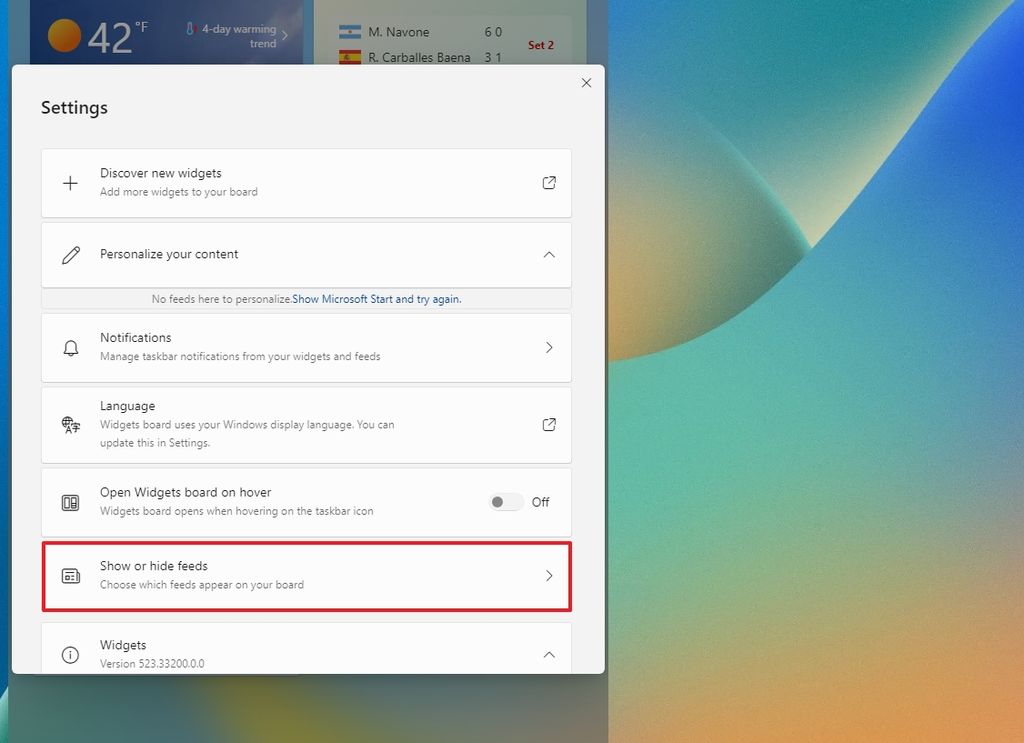Click the sun icon in the weather widget
The image size is (1024, 743).
(64, 33)
